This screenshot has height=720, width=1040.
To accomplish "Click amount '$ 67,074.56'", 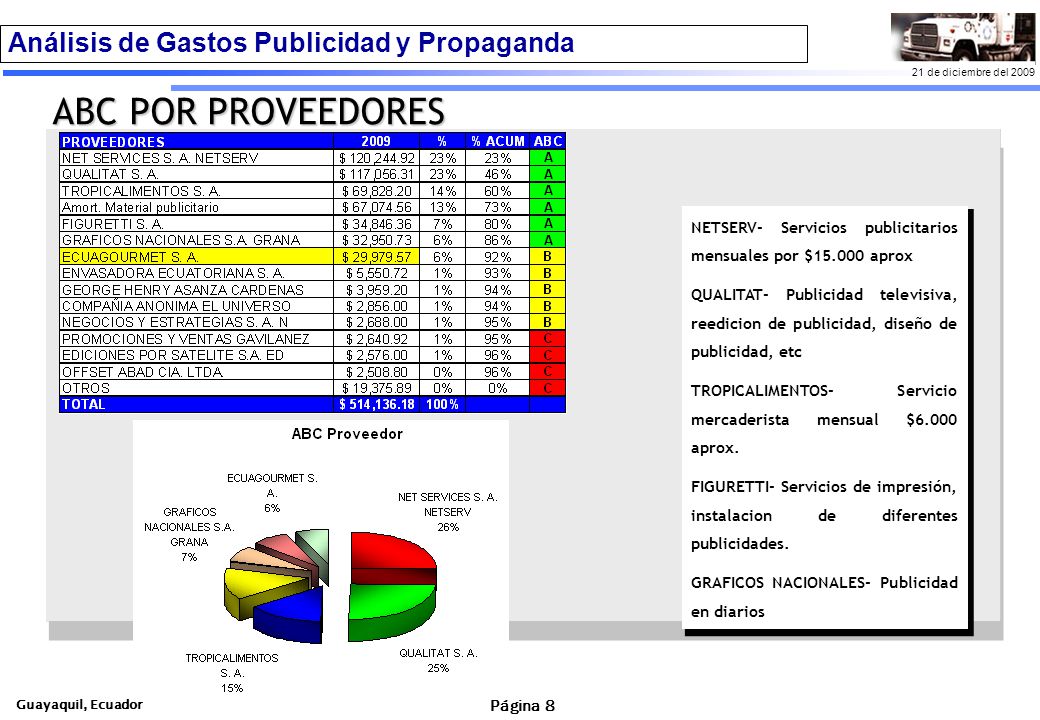I will [376, 208].
